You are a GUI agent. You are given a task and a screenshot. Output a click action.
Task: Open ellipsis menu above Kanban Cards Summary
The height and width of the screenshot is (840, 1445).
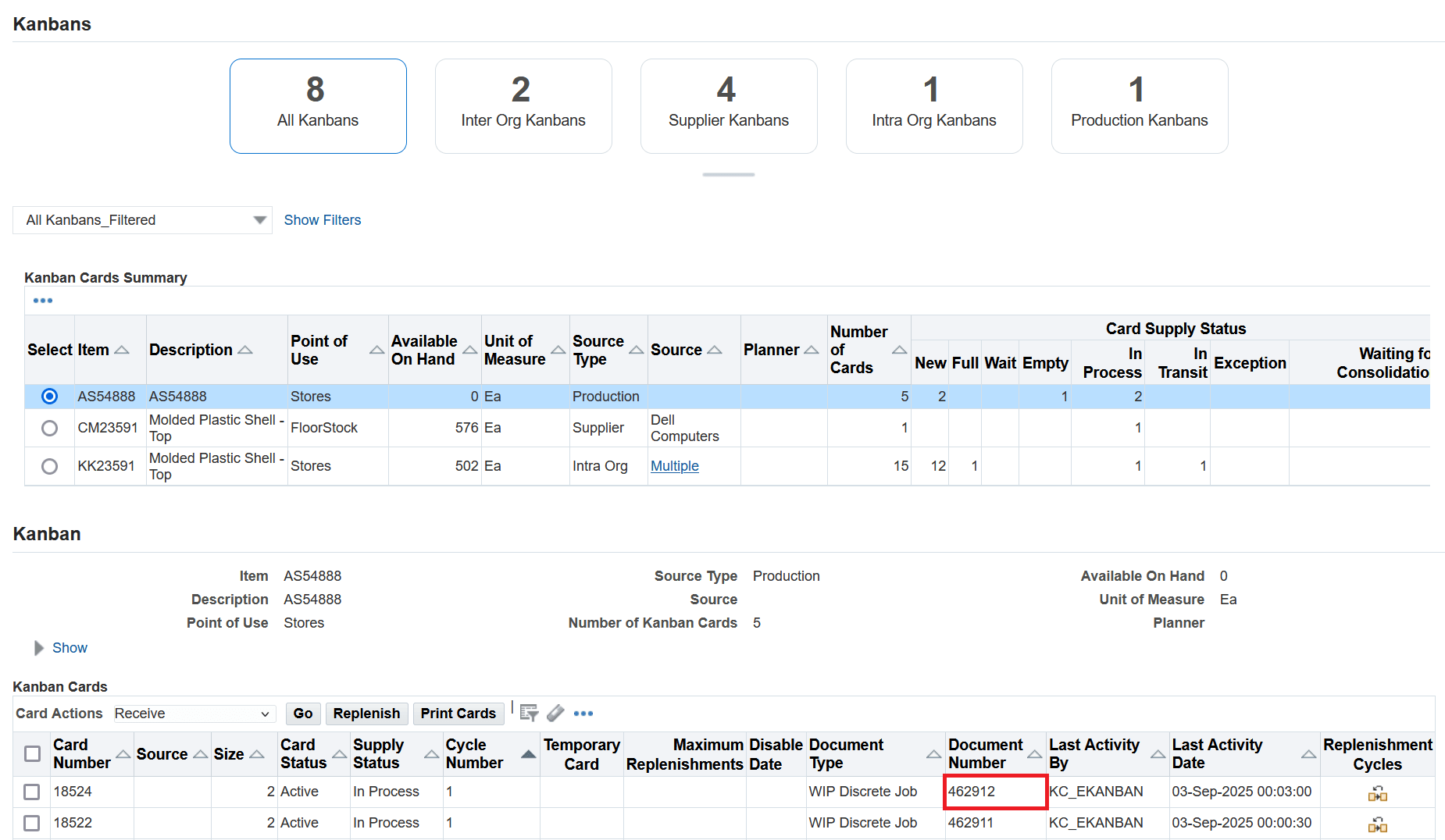[x=43, y=300]
